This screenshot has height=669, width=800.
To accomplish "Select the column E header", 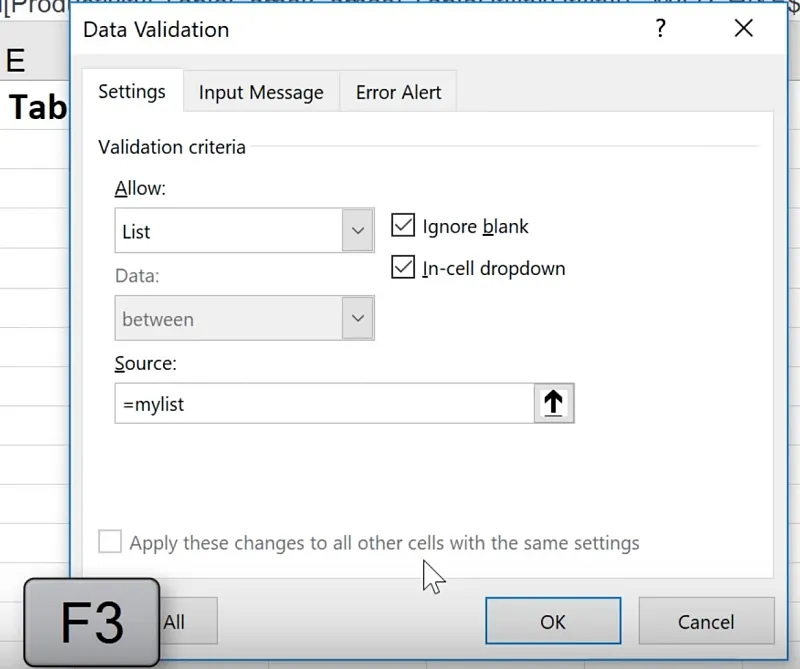I will (x=16, y=60).
